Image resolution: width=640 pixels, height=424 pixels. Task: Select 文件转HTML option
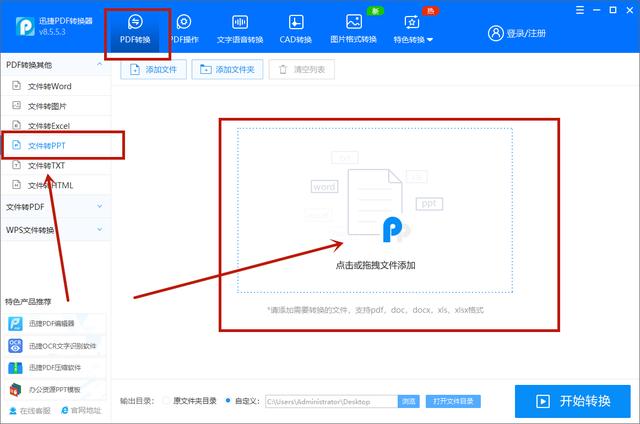click(56, 185)
